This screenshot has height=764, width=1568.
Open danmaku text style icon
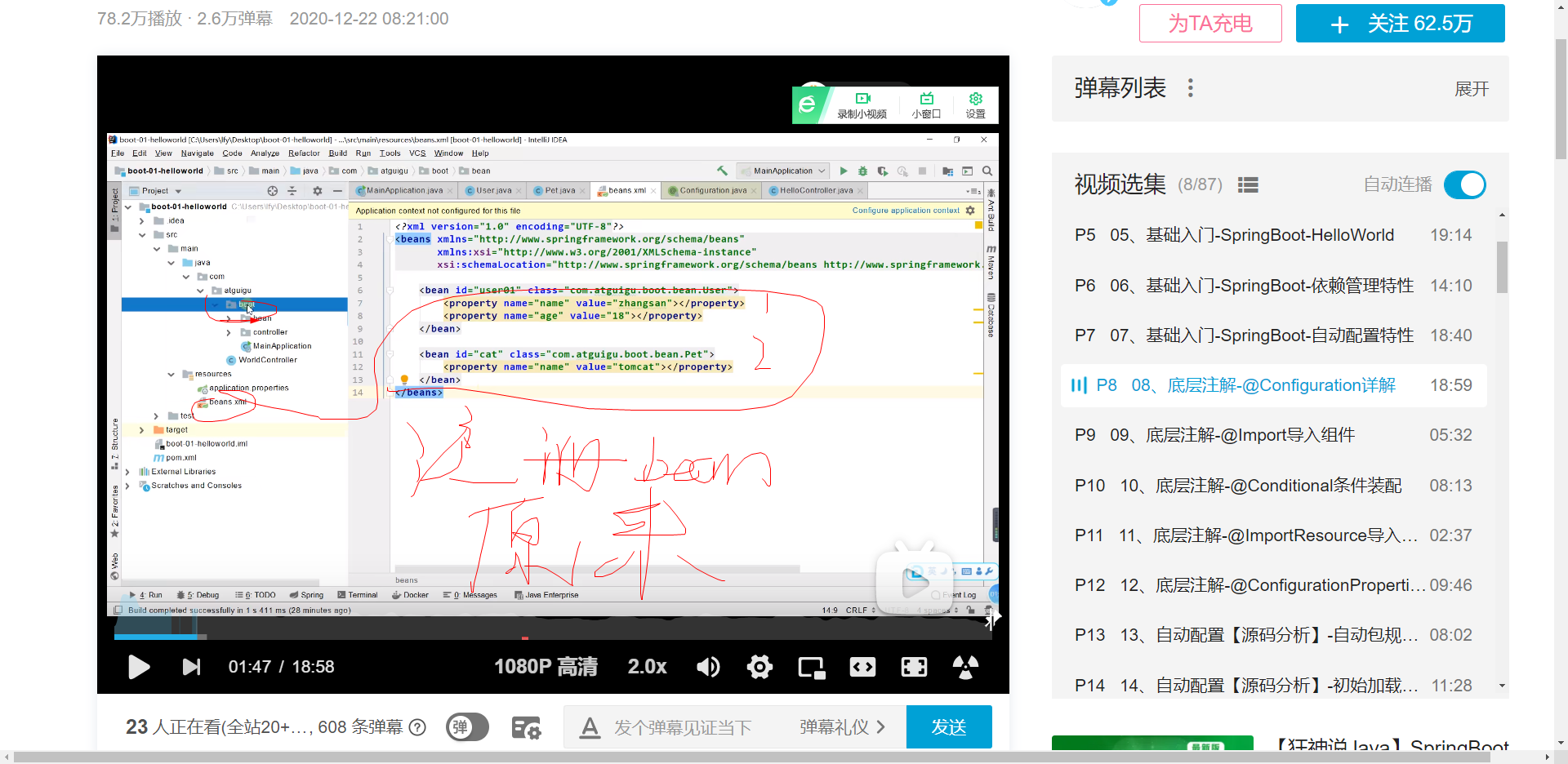click(x=590, y=727)
